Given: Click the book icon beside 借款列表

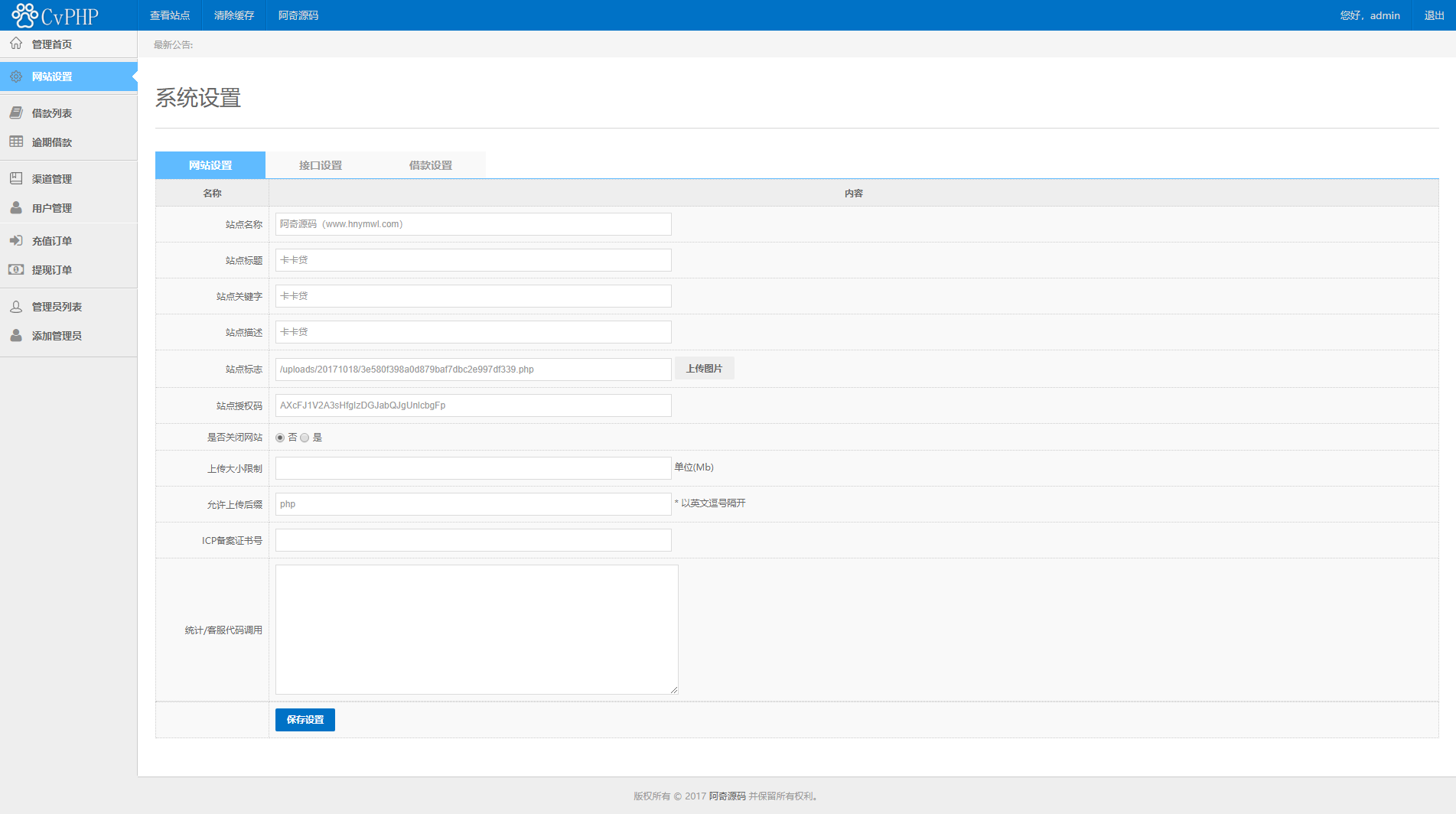Looking at the screenshot, I should pyautogui.click(x=16, y=112).
